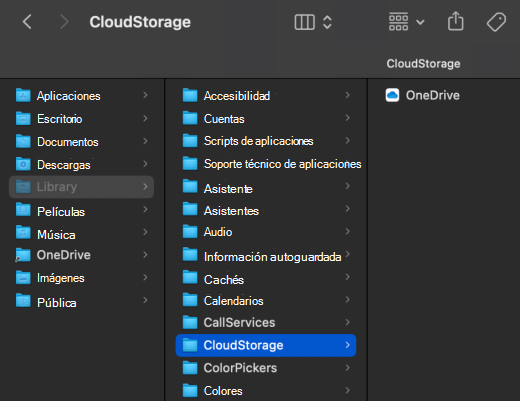This screenshot has width=520, height=401.
Task: Select the 'Colores' folder name
Action: [x=223, y=391]
